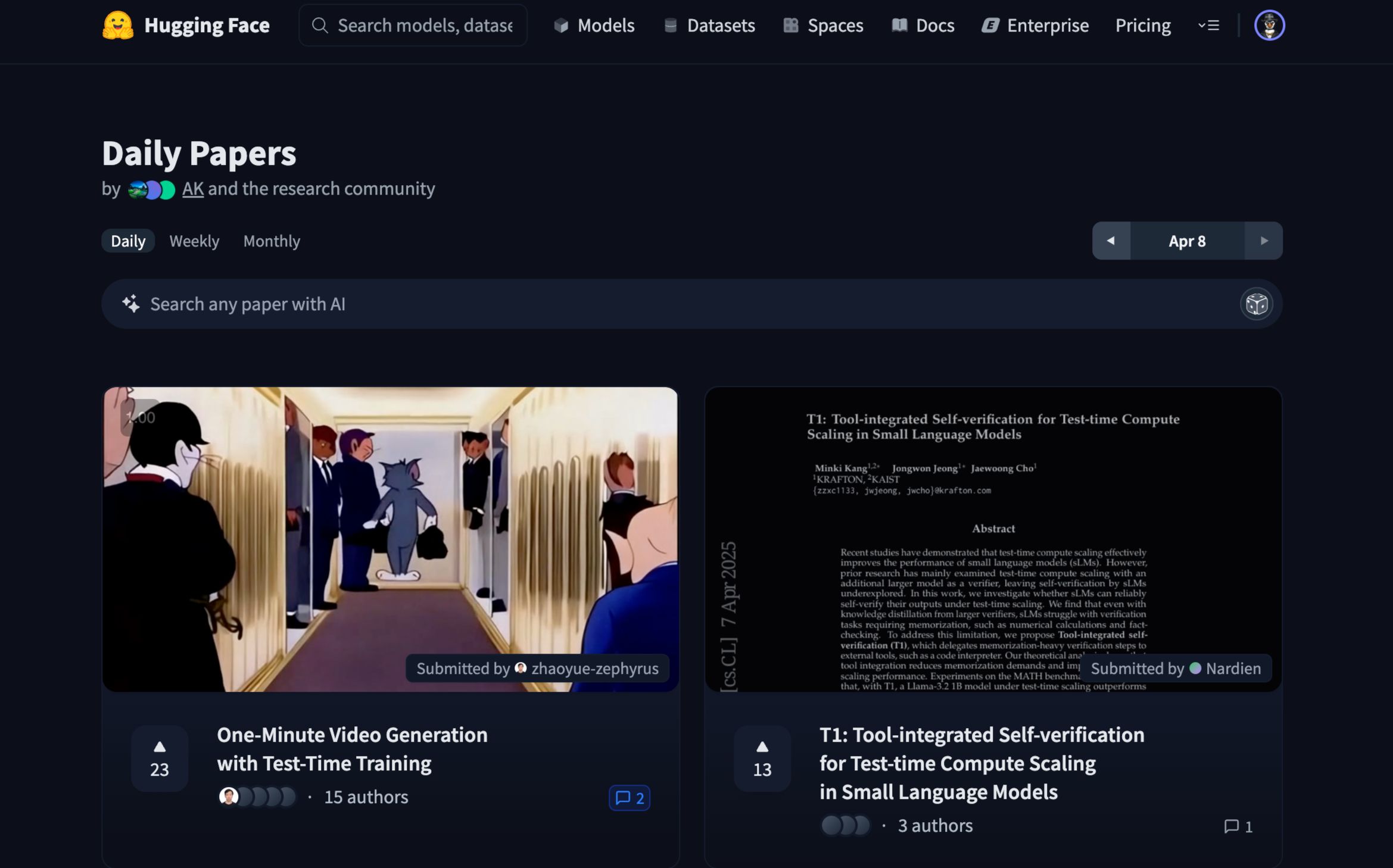
Task: Open the 2 comments badge
Action: pos(630,798)
